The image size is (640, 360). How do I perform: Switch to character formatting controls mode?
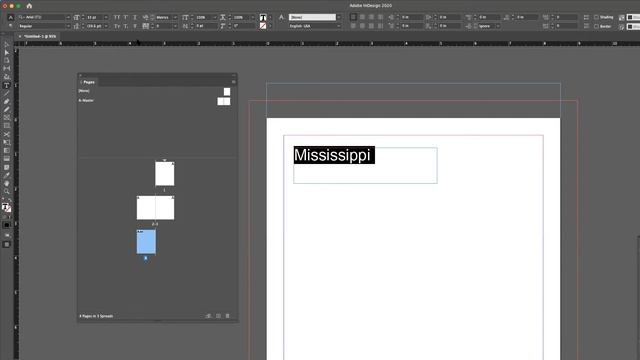click(x=11, y=17)
